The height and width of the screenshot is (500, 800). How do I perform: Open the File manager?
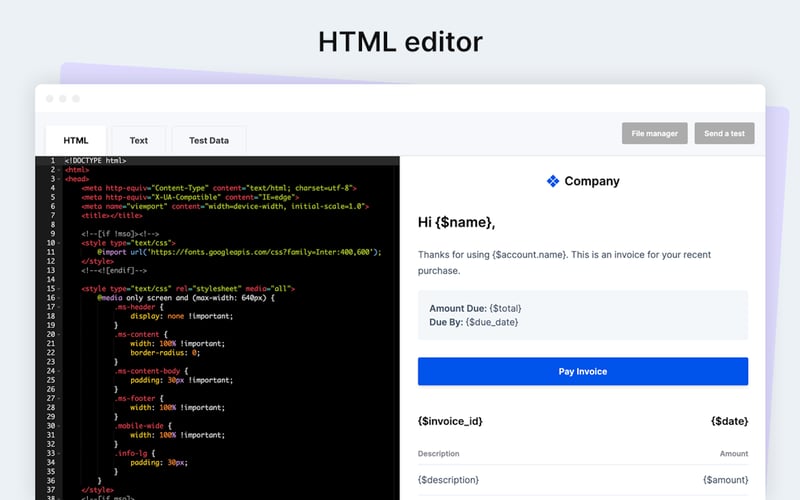pyautogui.click(x=655, y=133)
